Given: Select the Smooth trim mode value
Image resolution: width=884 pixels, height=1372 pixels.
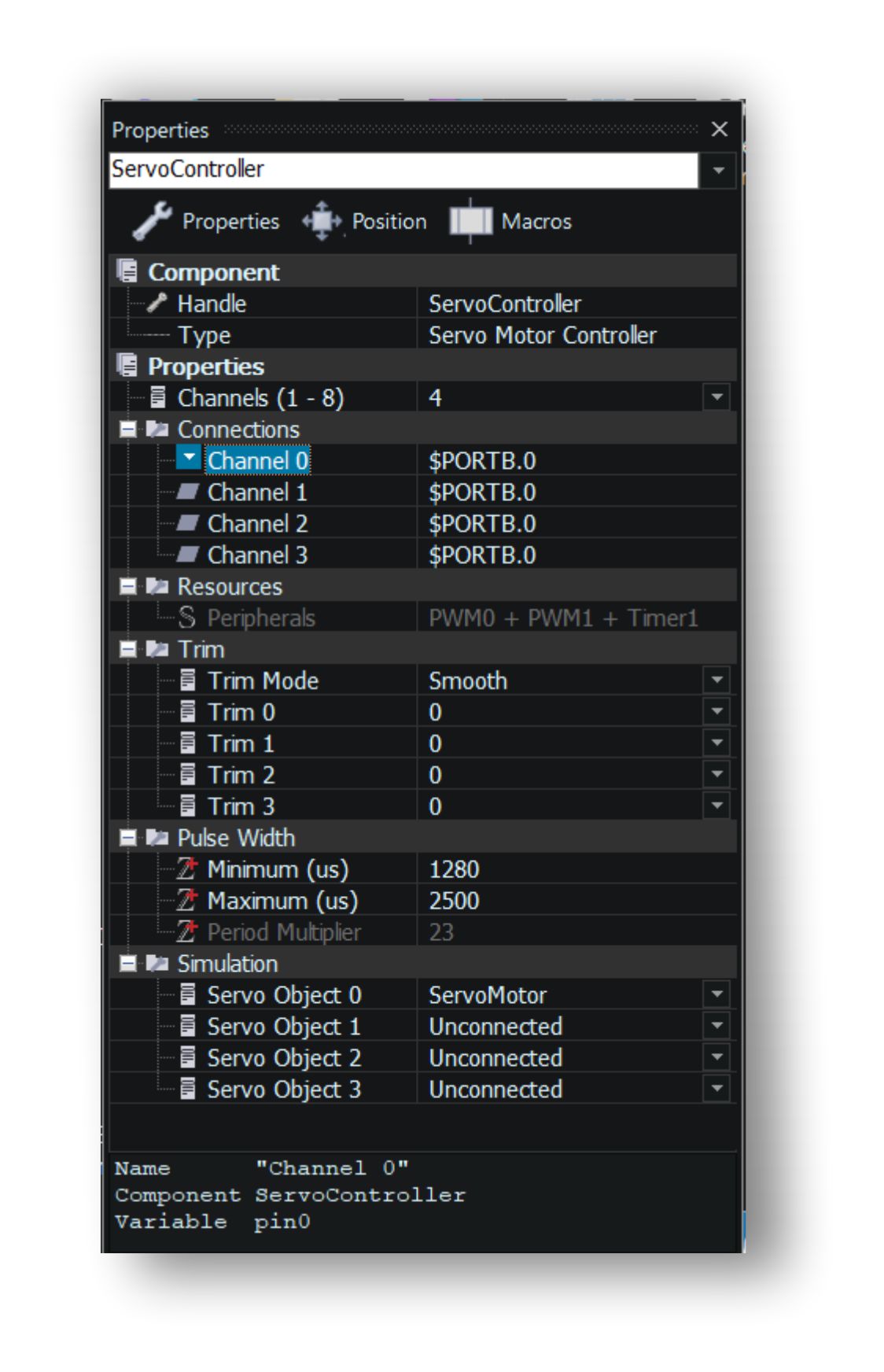Looking at the screenshot, I should pyautogui.click(x=468, y=681).
